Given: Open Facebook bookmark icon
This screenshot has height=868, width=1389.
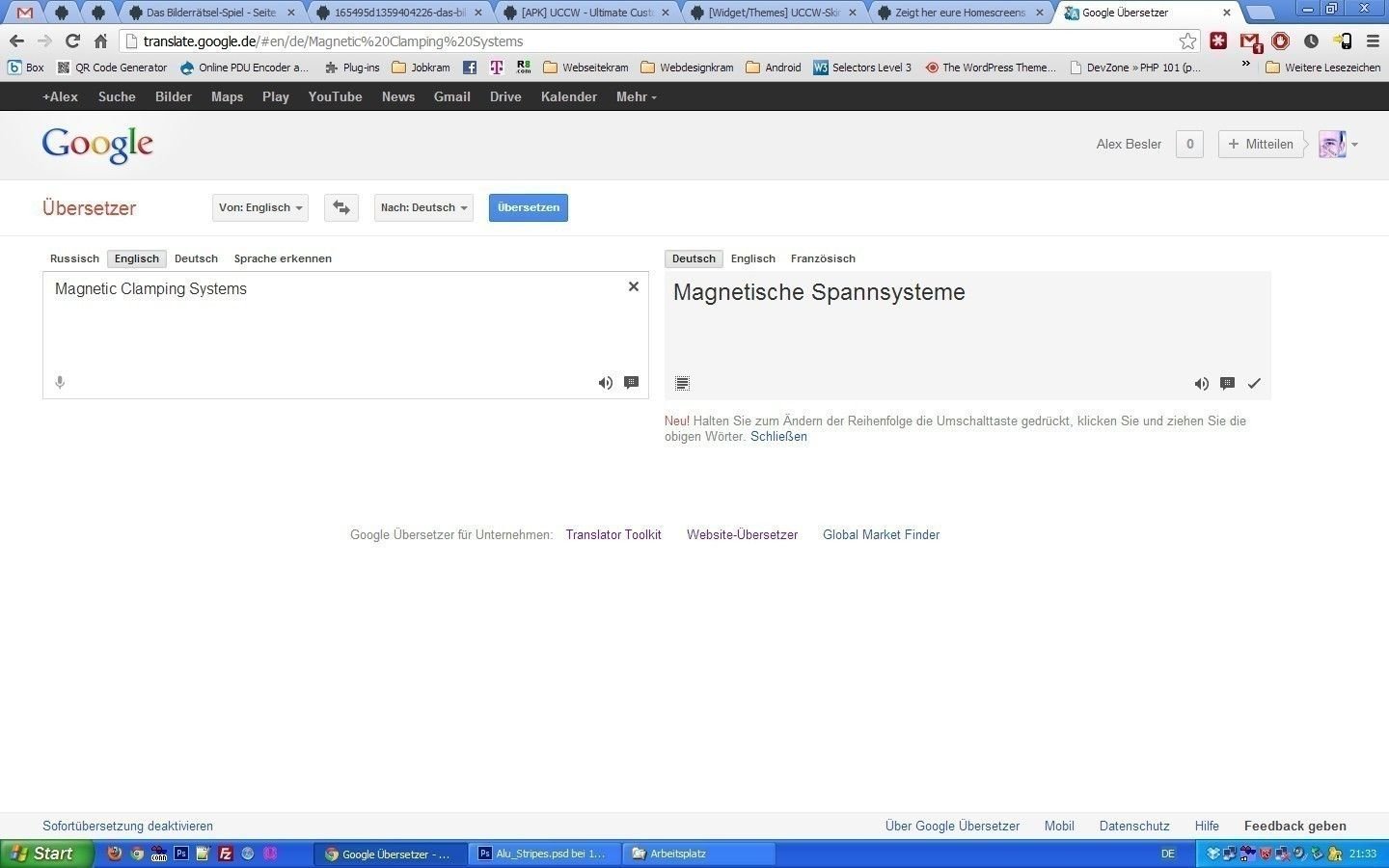Looking at the screenshot, I should coord(470,68).
